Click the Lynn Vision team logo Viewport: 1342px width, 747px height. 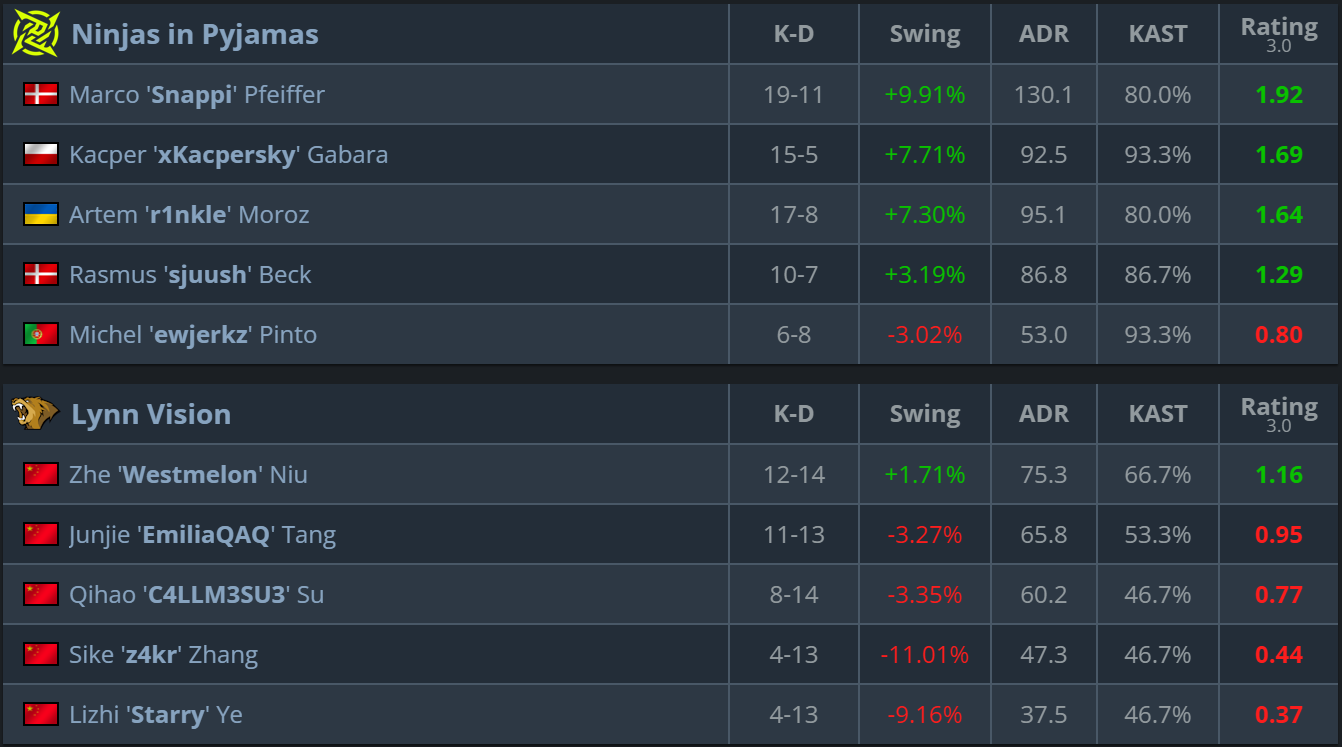click(x=36, y=414)
